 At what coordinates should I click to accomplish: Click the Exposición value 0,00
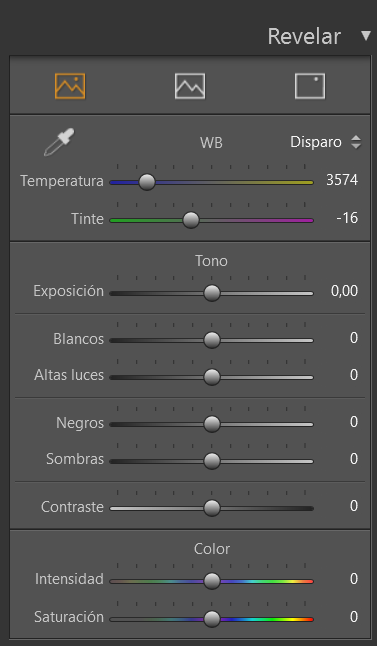click(x=344, y=291)
